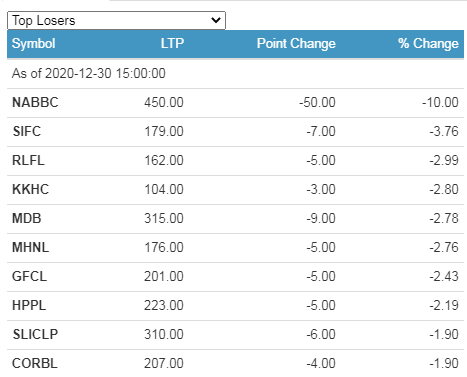Open the MDB symbol link
Viewport: 467px width, 377px height.
[27, 218]
